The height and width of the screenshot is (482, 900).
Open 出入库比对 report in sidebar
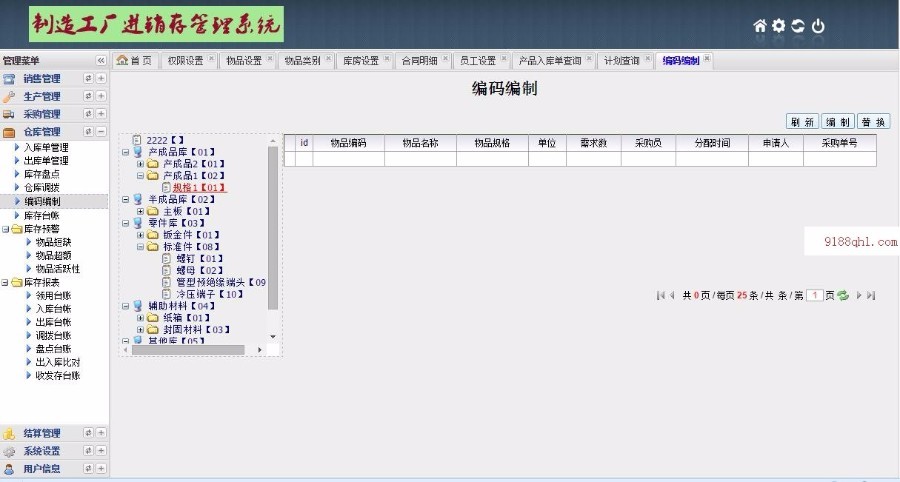tap(58, 362)
